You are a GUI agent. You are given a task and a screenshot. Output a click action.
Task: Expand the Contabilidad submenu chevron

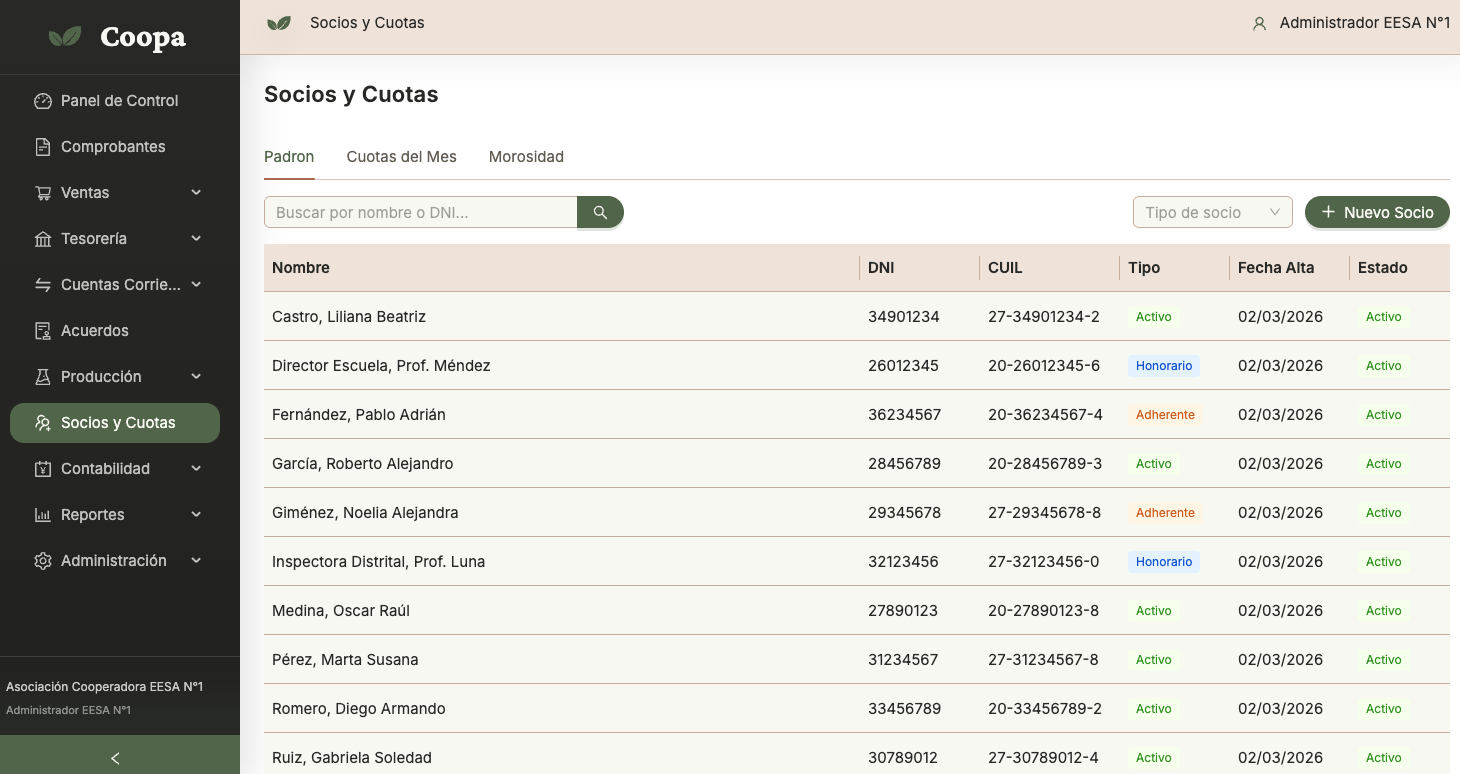point(196,469)
